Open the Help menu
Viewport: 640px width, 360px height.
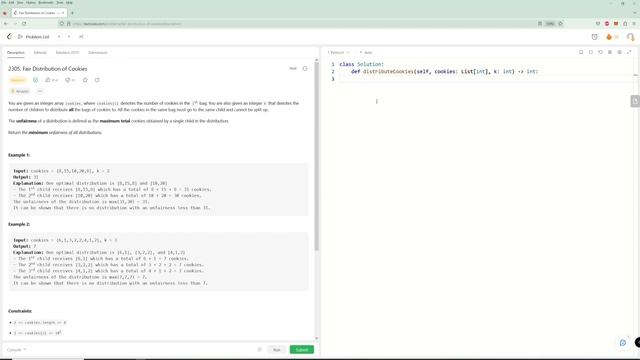(69, 2)
